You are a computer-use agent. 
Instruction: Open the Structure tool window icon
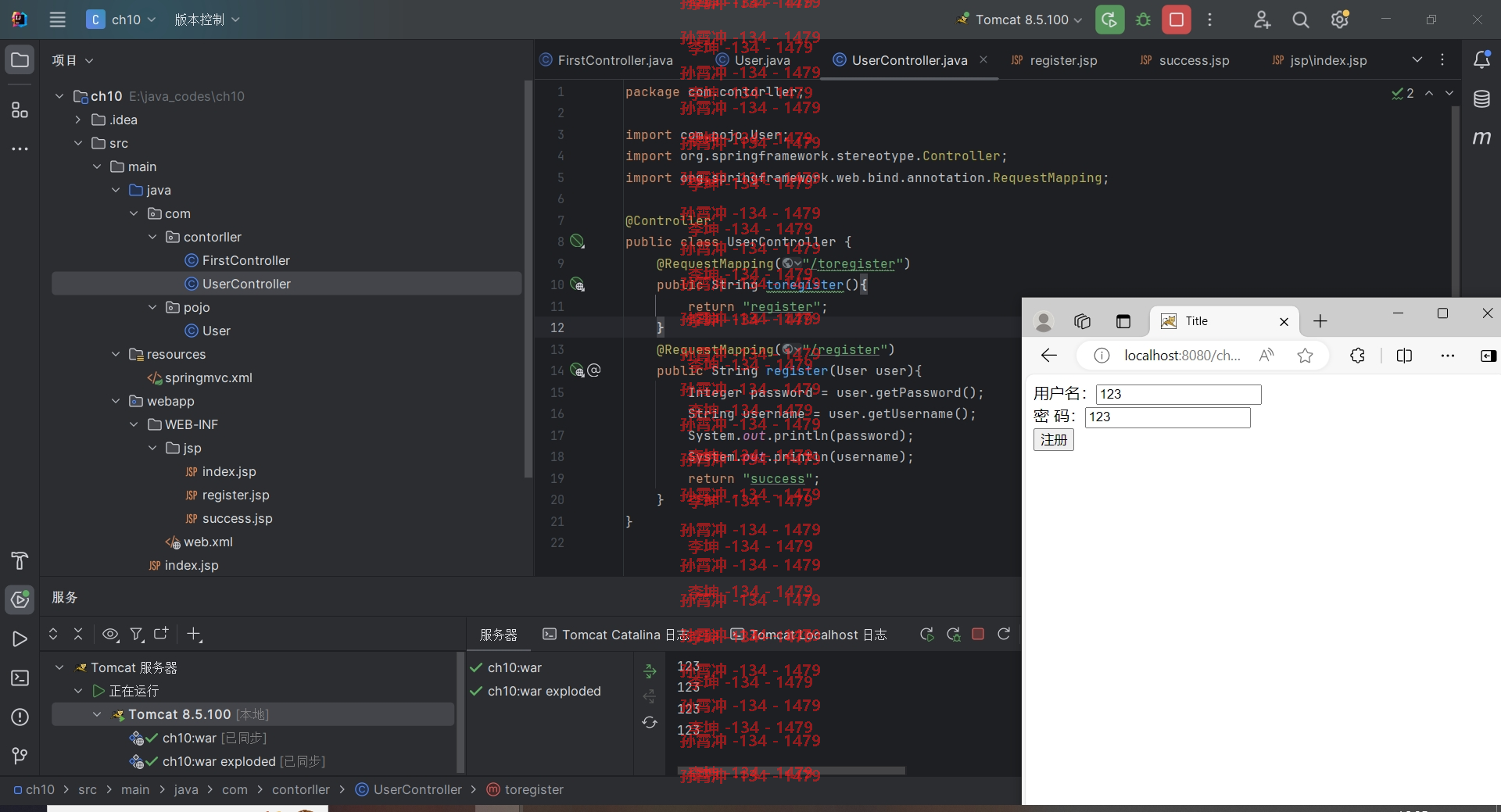20,109
